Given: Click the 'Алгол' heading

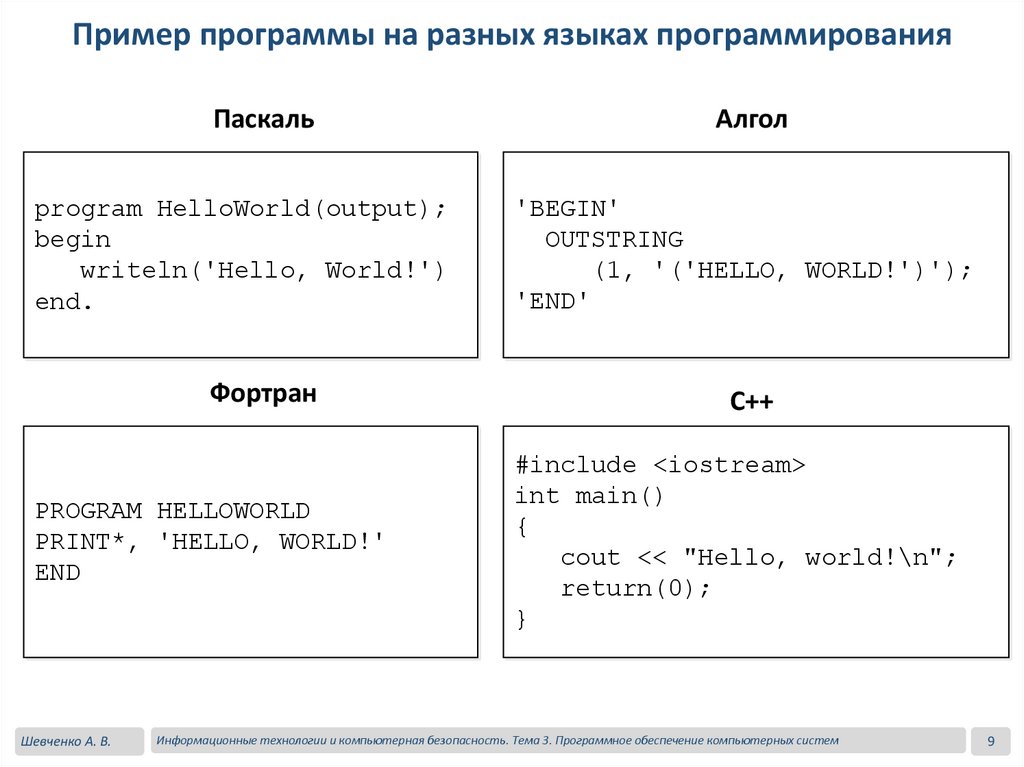Looking at the screenshot, I should 751,119.
